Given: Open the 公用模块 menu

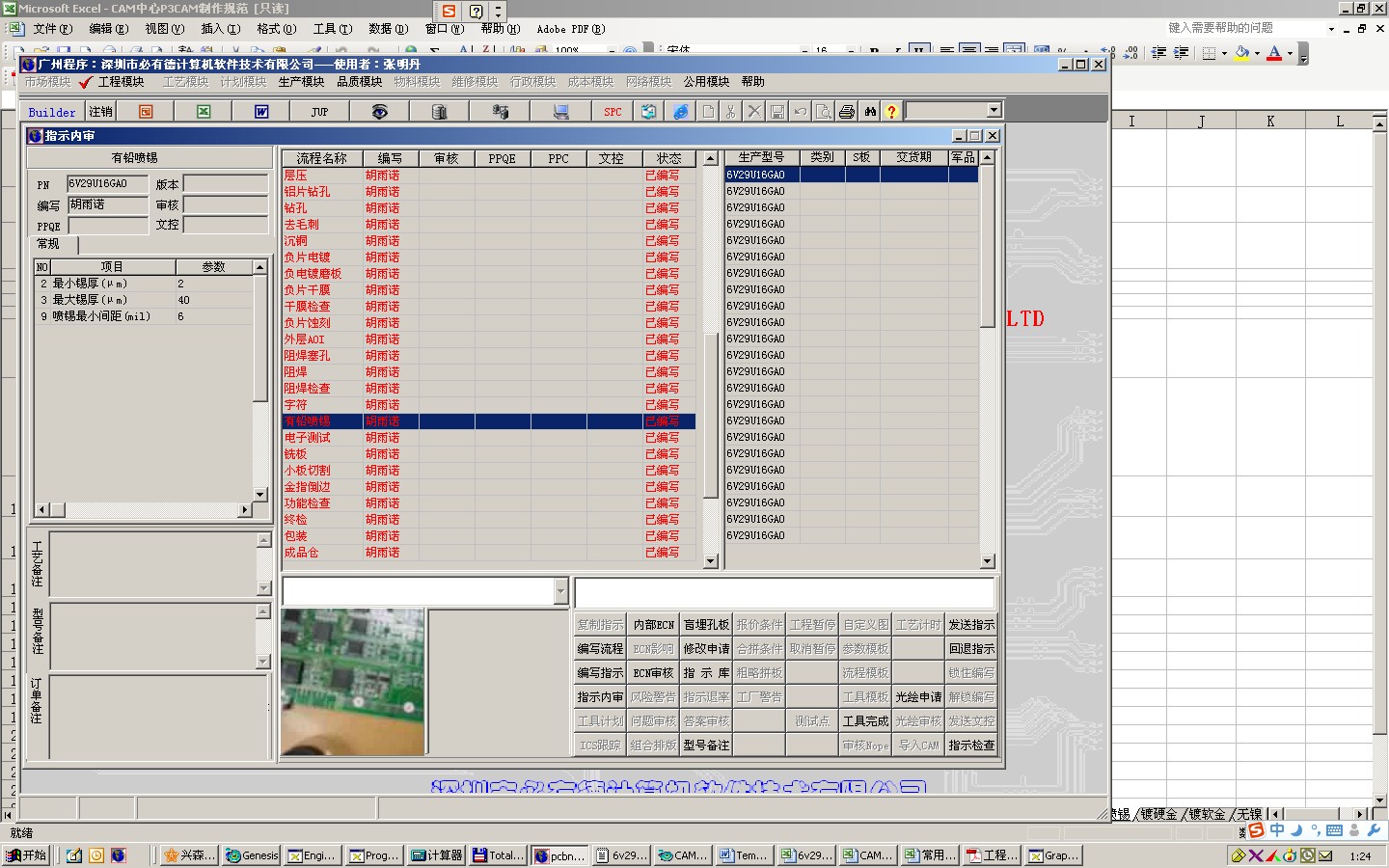Looking at the screenshot, I should coord(706,82).
